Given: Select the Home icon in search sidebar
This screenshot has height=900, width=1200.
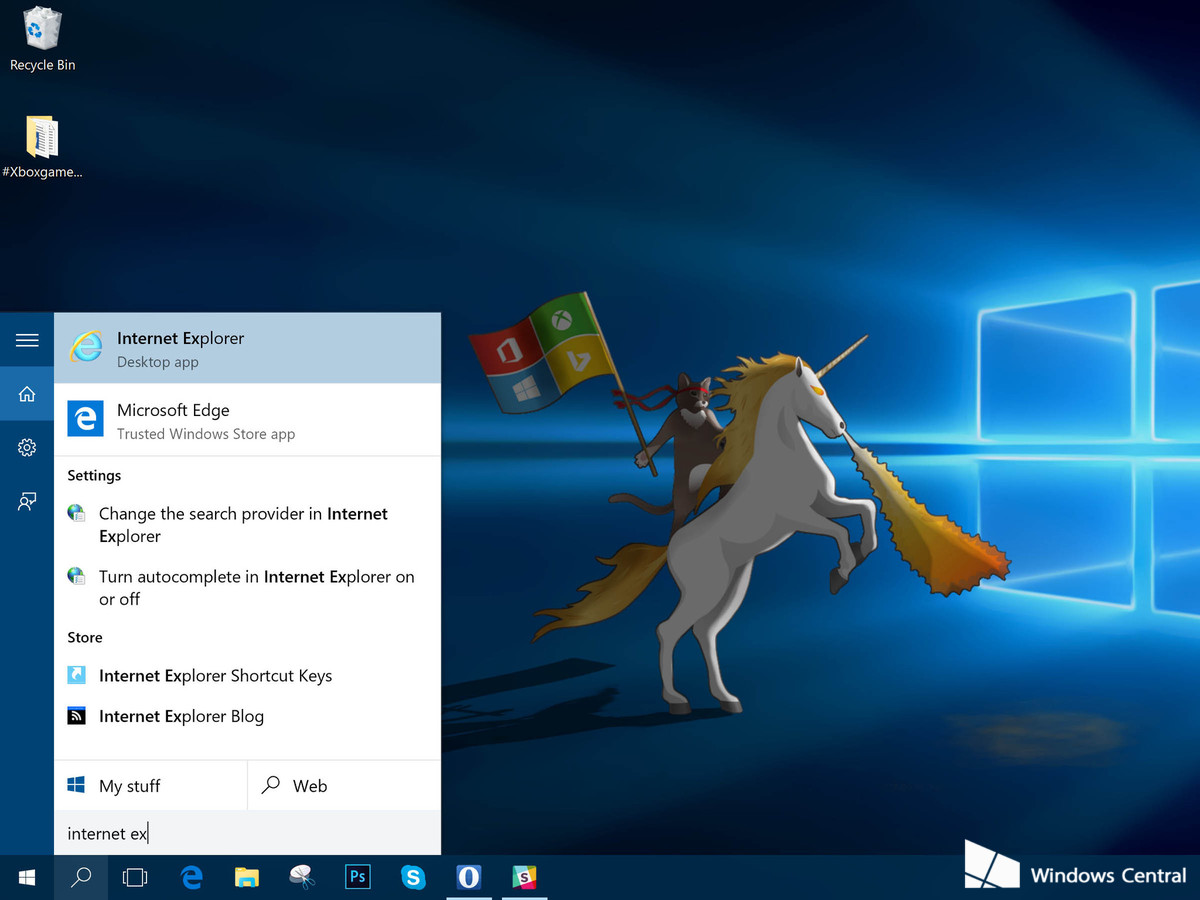Looking at the screenshot, I should 27,395.
